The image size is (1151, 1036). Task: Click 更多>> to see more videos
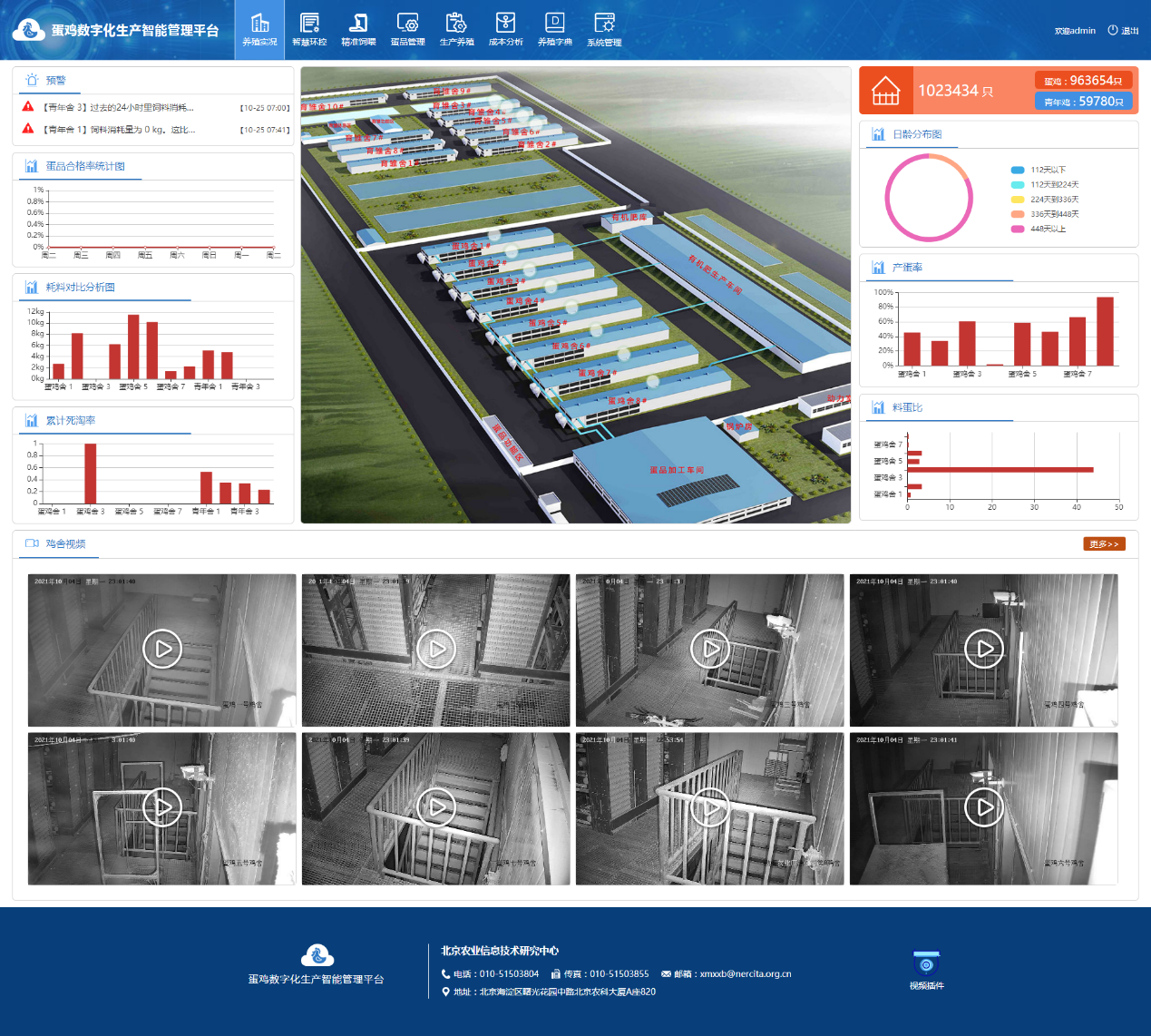(1104, 544)
